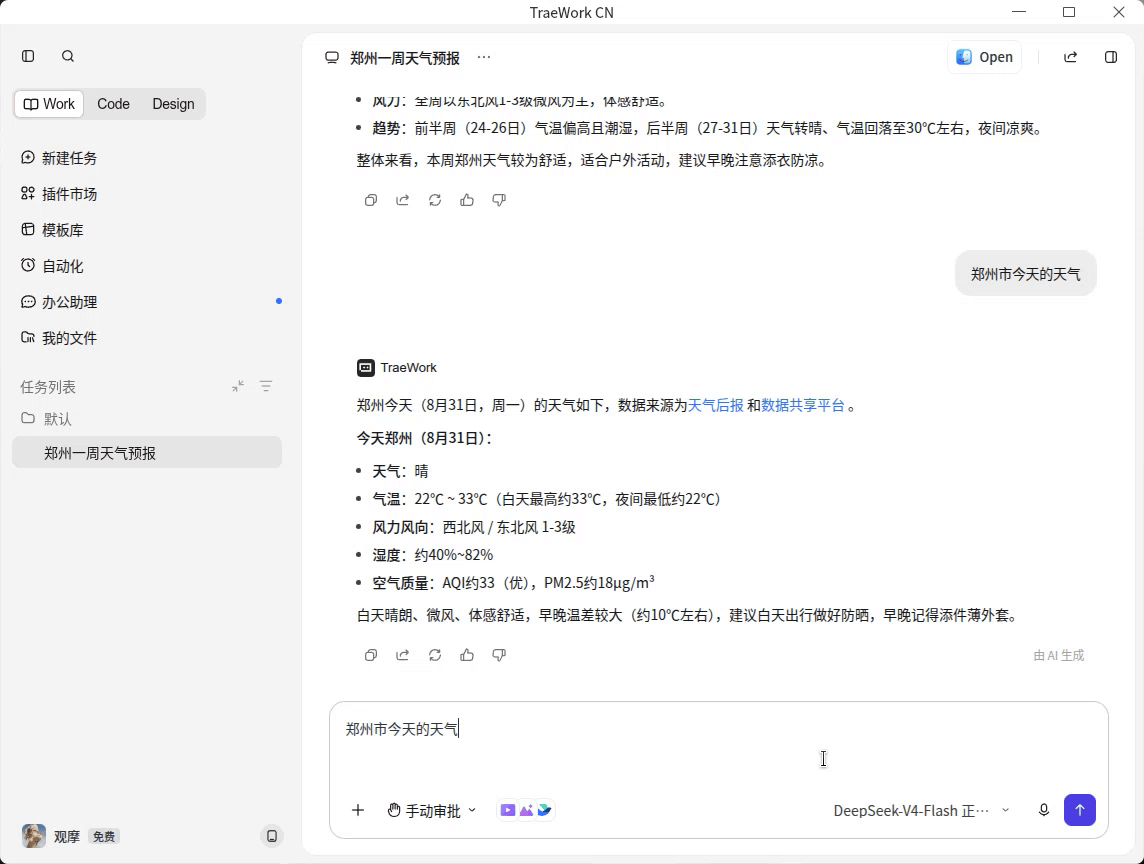Collapse all tasks icon in 任务列表

pos(238,386)
